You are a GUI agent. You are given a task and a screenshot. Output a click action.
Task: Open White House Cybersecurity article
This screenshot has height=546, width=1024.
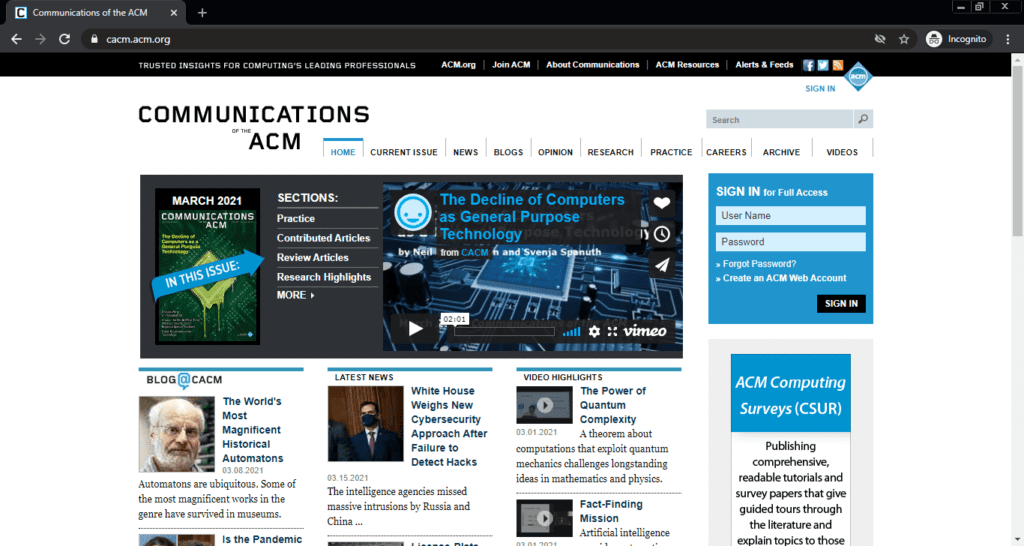[449, 426]
